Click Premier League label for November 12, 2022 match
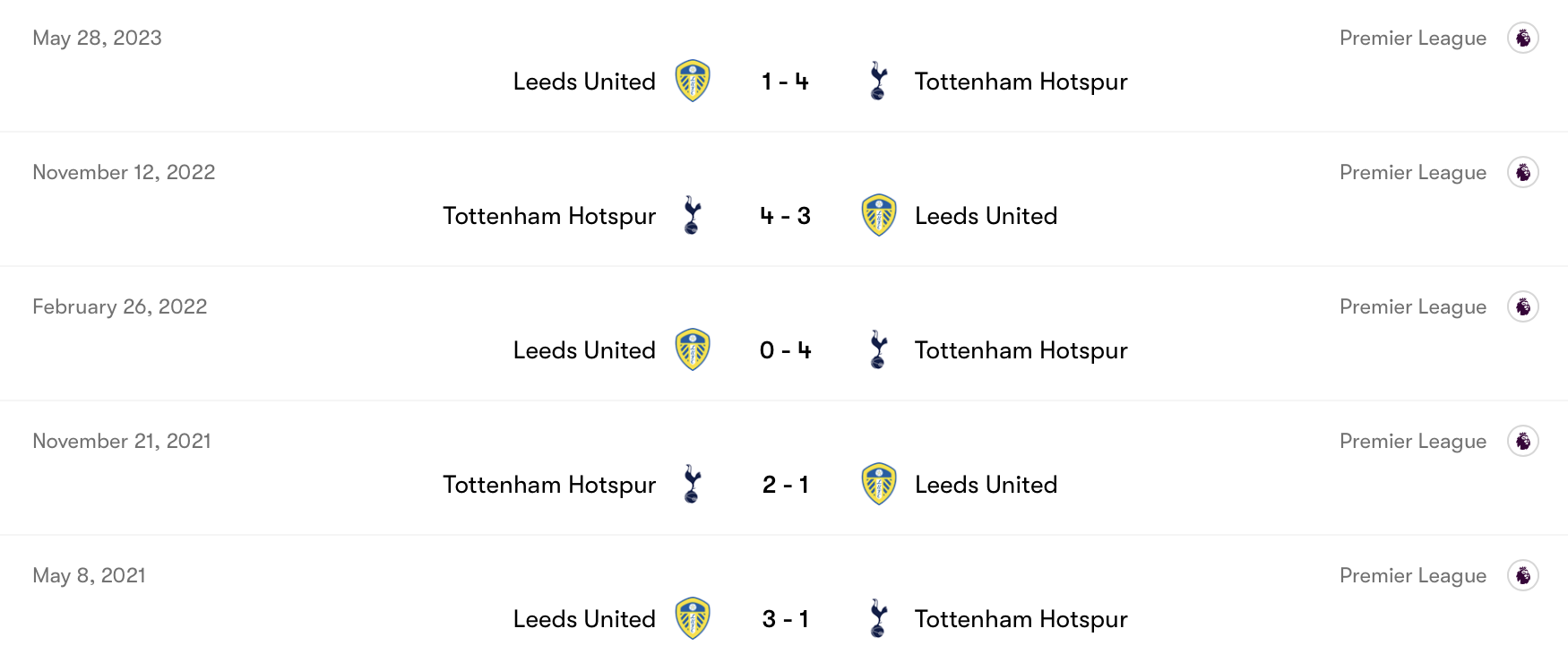 click(1412, 172)
